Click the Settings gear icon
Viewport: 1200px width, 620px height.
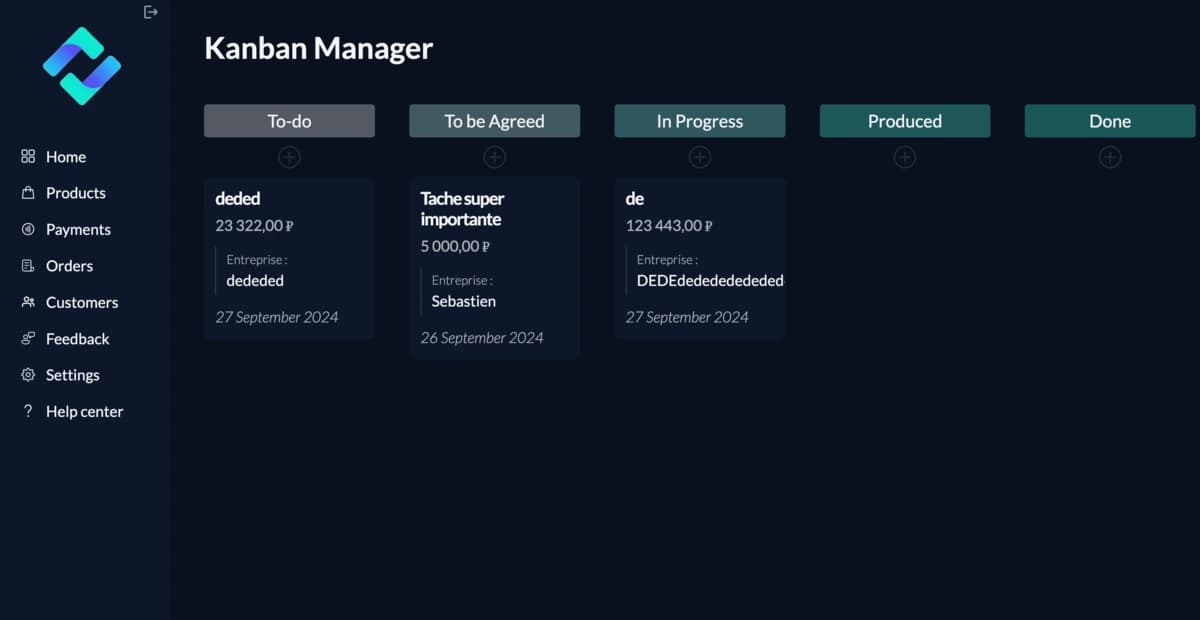point(28,375)
